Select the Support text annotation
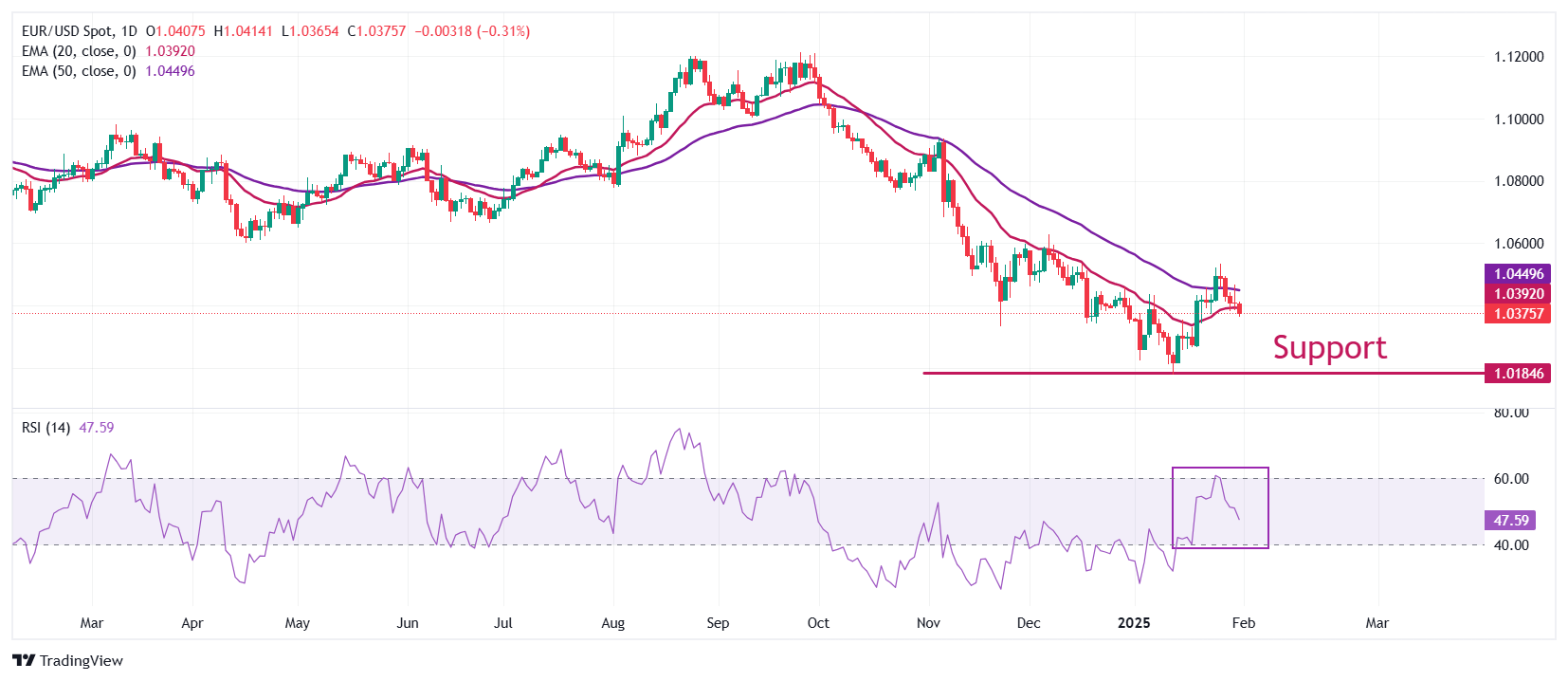Screen dimensions: 1568x681 click(x=1329, y=348)
